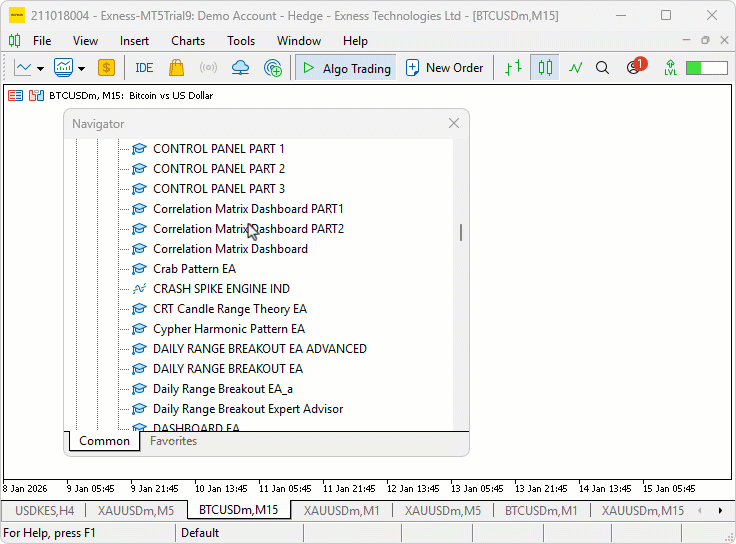Open the chart type line icon

[x=23, y=68]
